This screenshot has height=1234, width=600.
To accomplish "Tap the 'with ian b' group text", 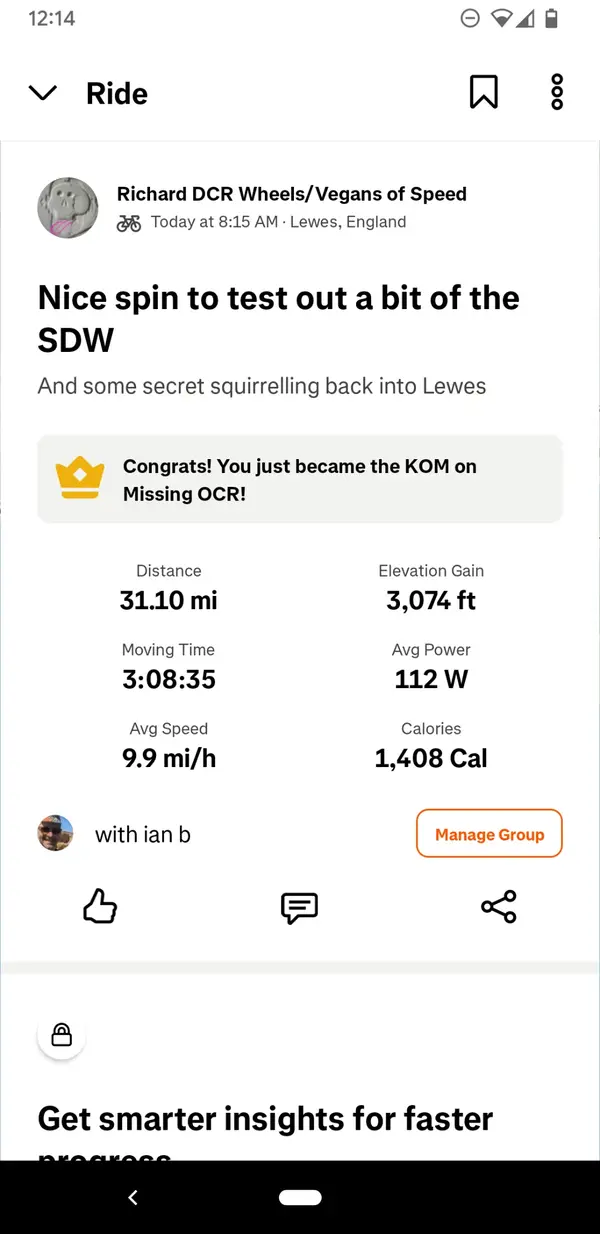I will pos(143,834).
